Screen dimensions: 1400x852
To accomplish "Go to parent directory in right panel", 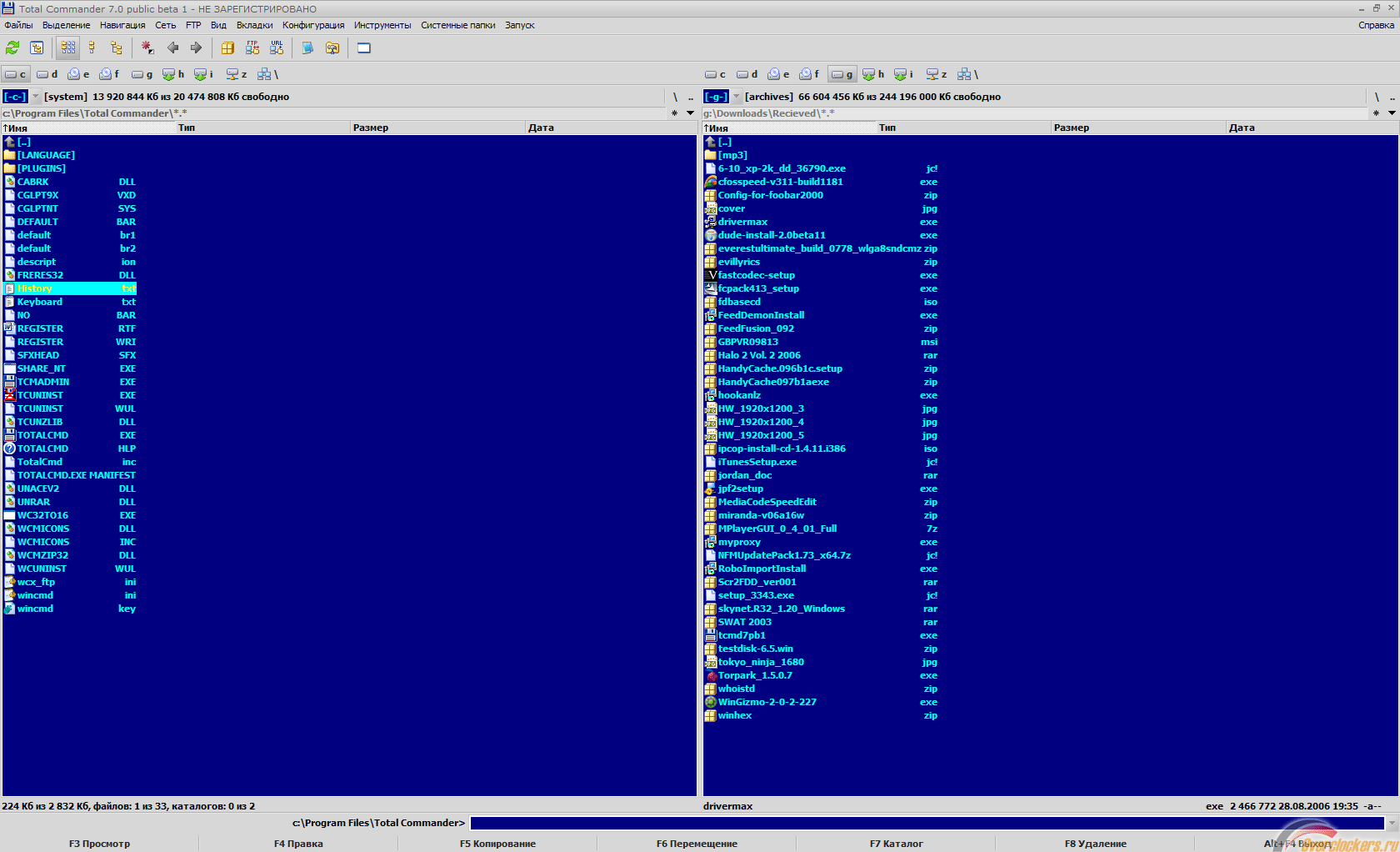I will (x=1392, y=97).
